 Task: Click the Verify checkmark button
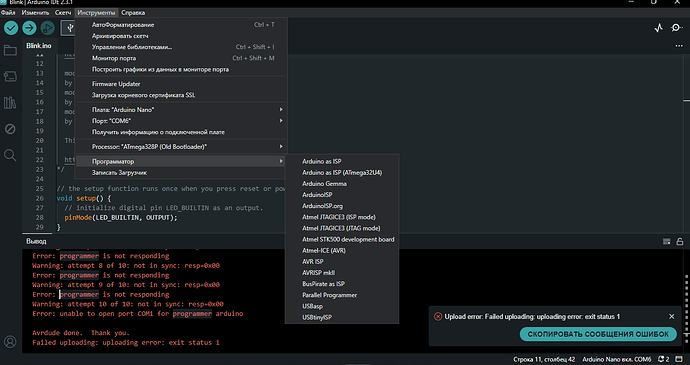(x=11, y=28)
